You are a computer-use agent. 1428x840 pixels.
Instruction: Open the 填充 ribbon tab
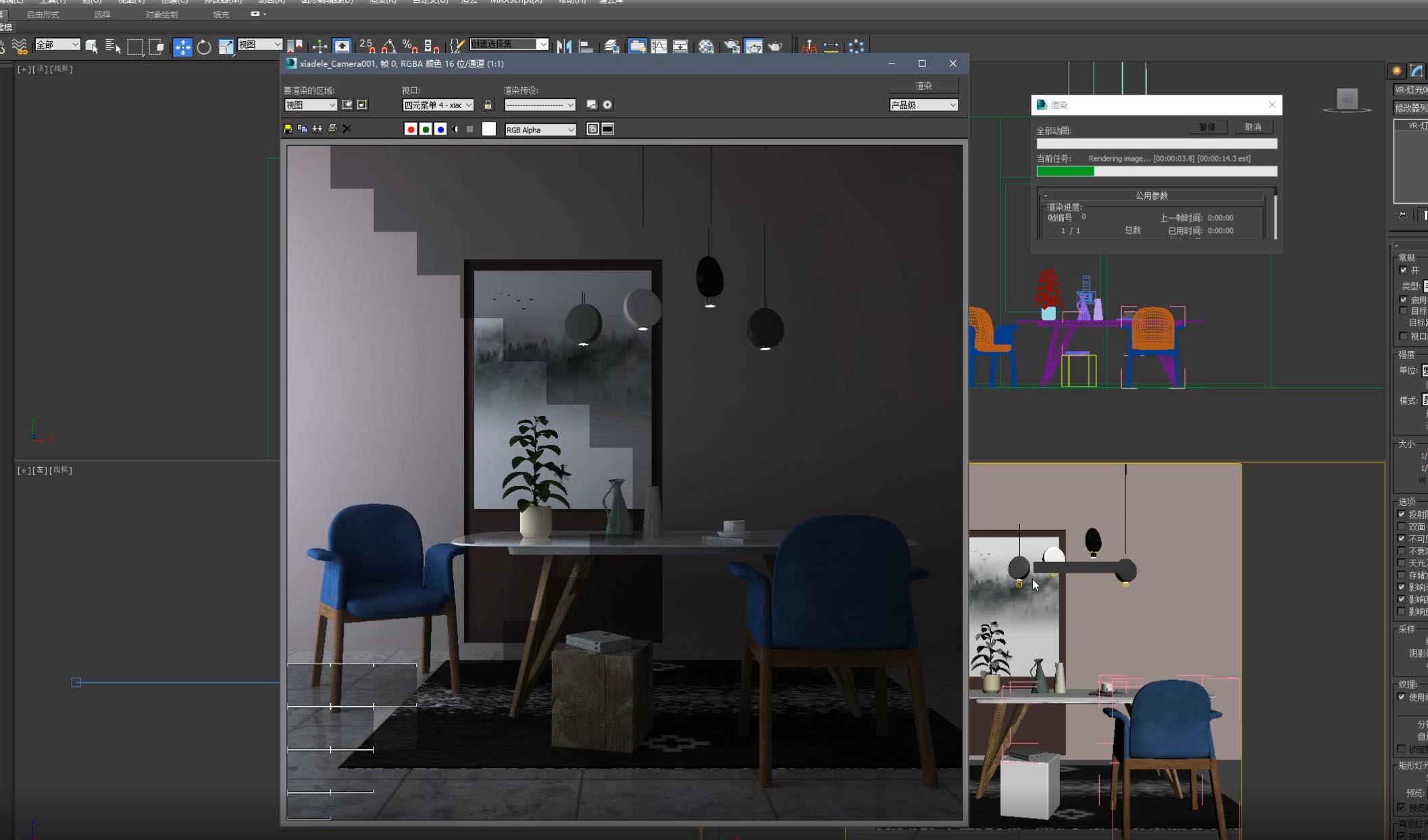click(221, 14)
